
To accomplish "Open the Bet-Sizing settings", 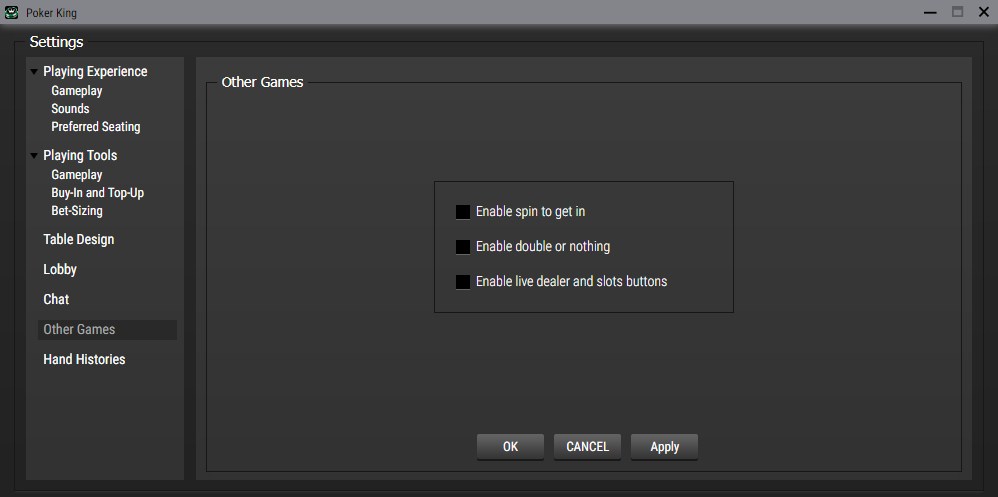I will [77, 211].
